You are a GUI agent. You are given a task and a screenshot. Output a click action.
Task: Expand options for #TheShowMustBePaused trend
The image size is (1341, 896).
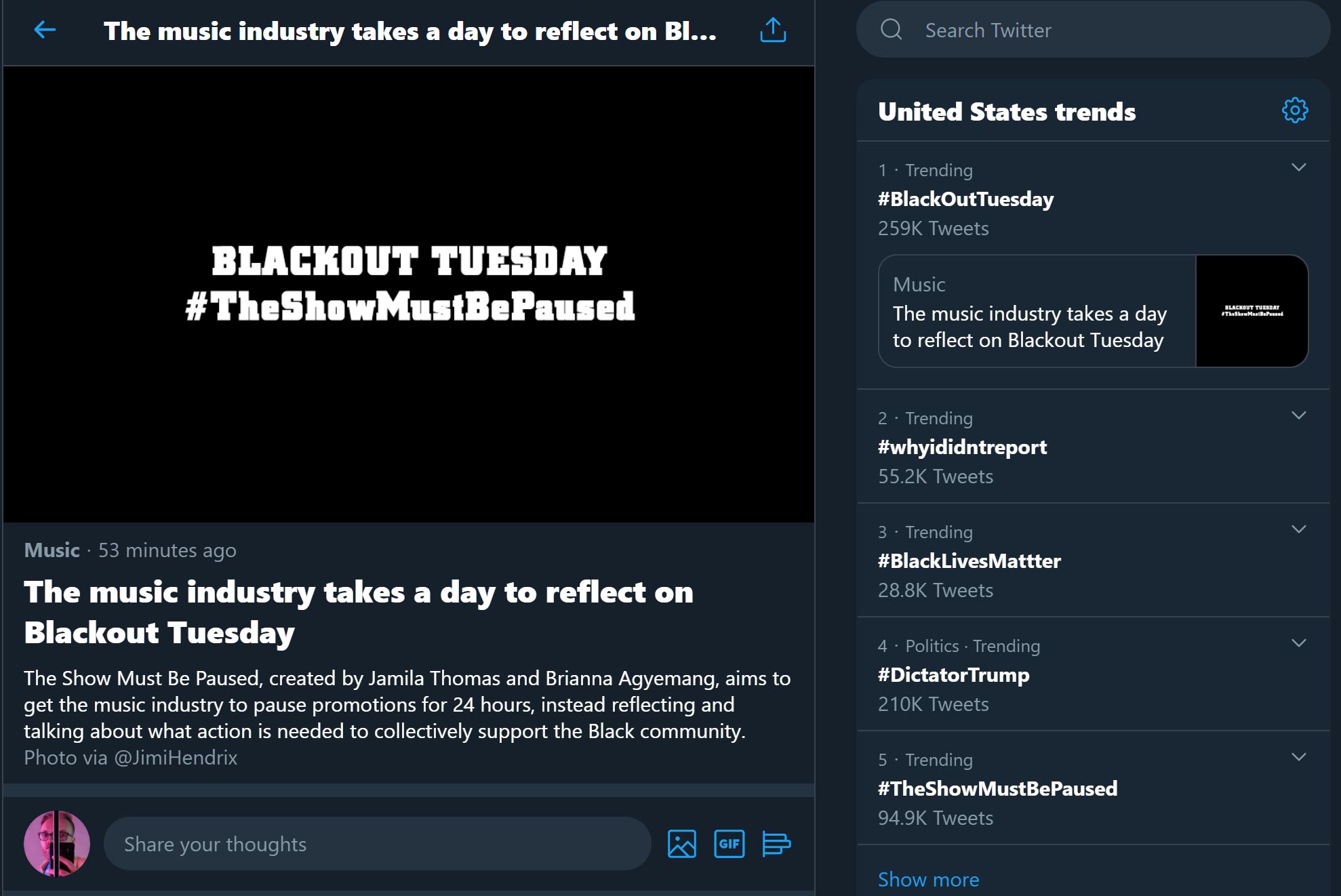click(1298, 757)
